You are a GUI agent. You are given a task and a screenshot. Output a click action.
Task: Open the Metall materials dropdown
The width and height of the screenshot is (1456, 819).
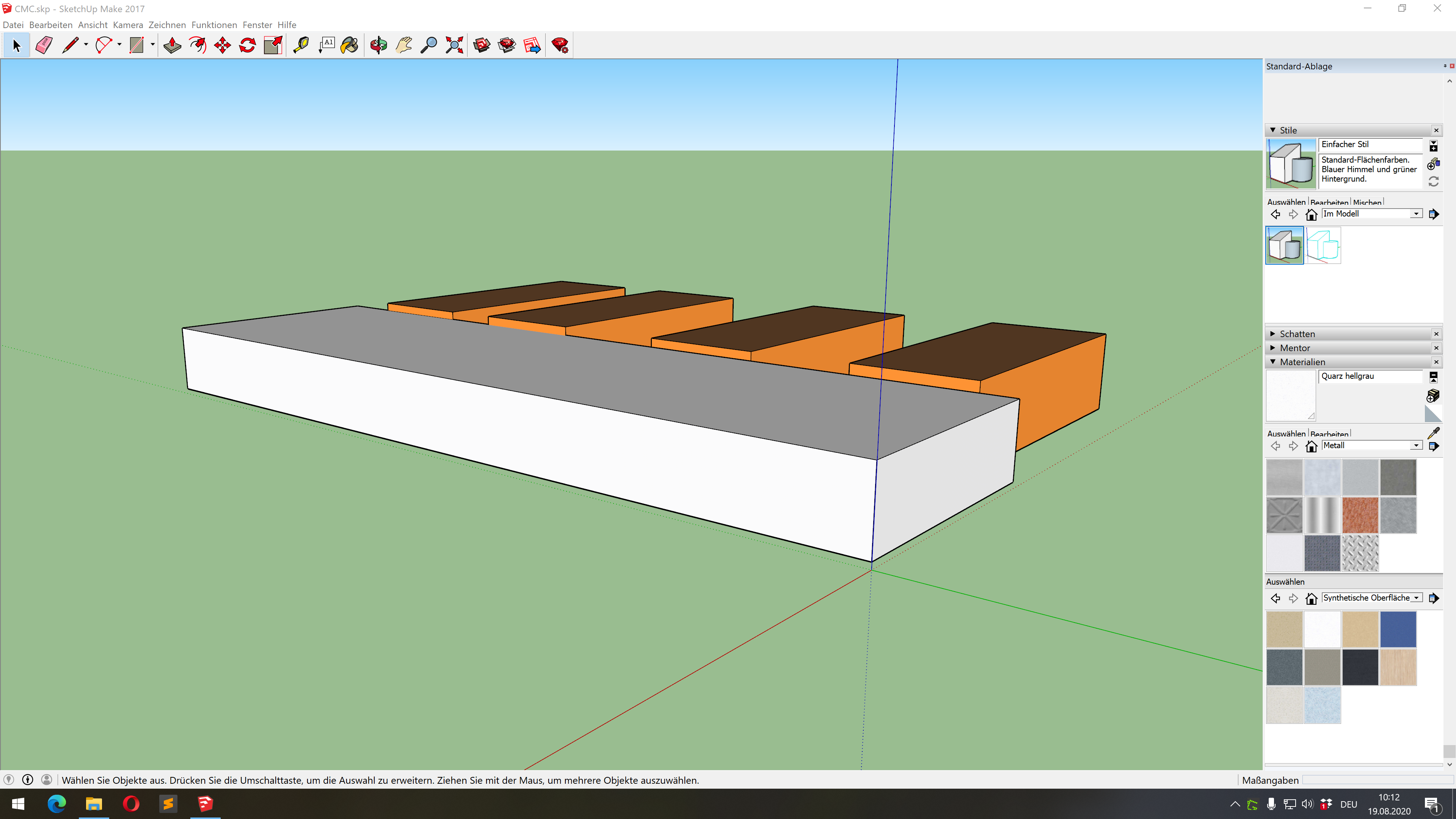1416,446
